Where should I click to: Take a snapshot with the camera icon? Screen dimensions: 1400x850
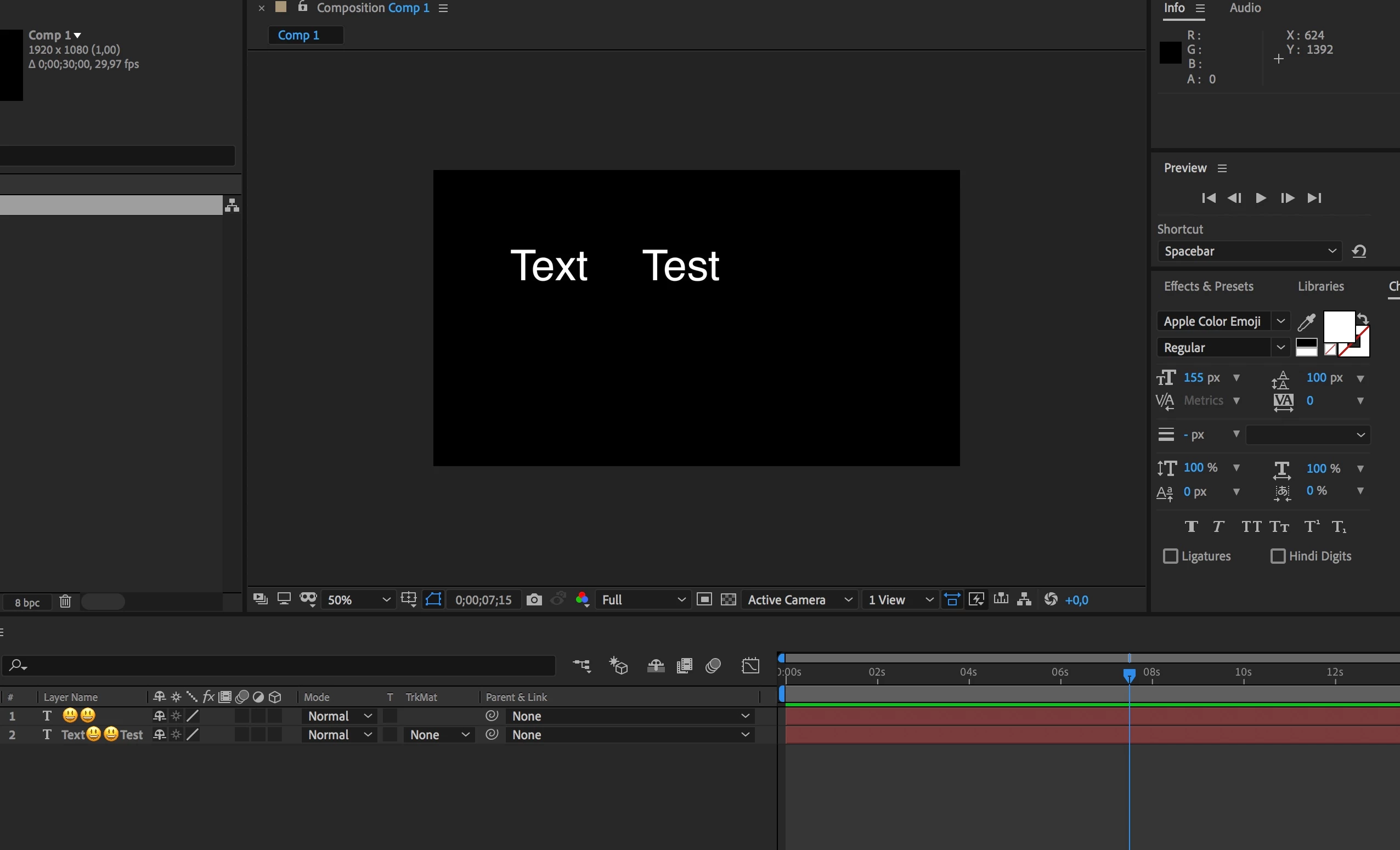534,599
